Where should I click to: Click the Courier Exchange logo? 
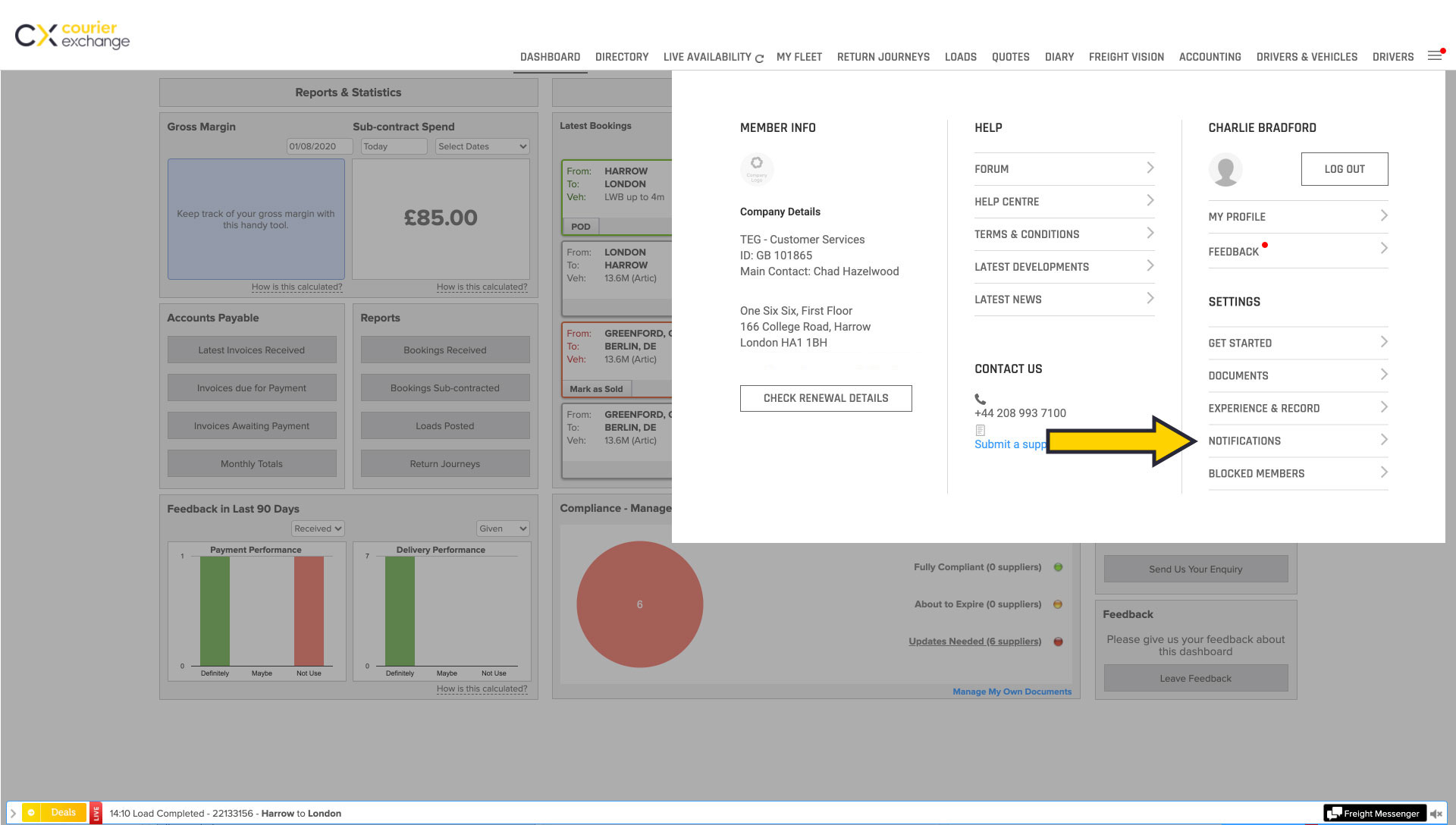(72, 36)
